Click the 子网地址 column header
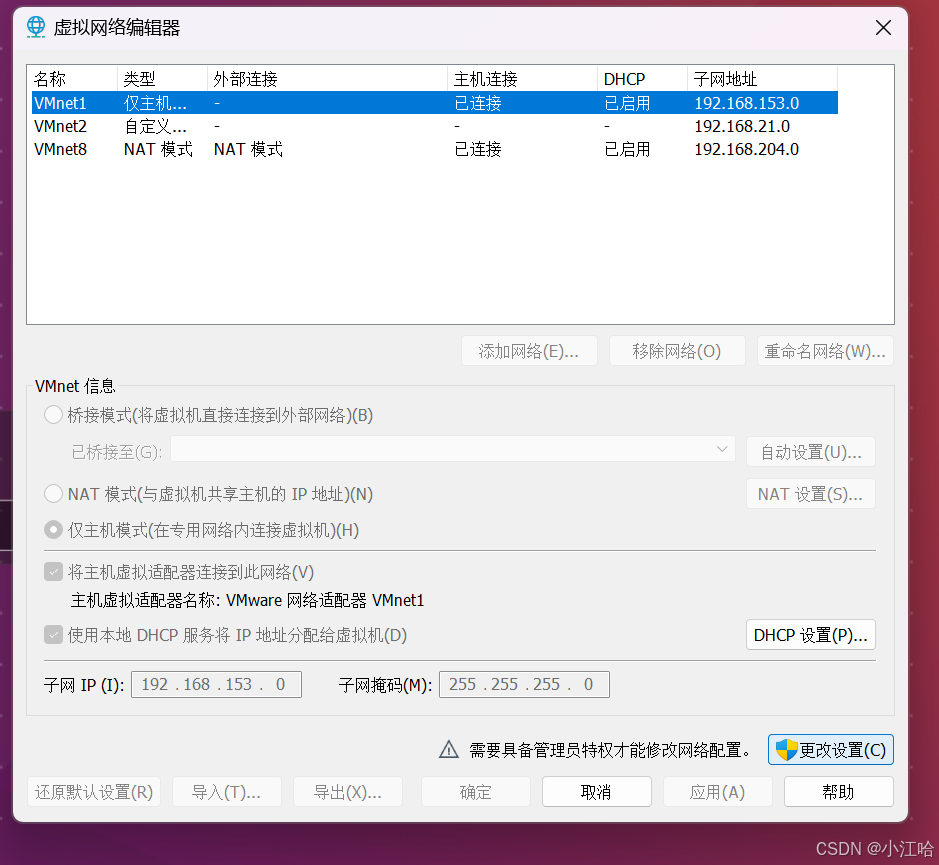The height and width of the screenshot is (865, 939). tap(762, 78)
